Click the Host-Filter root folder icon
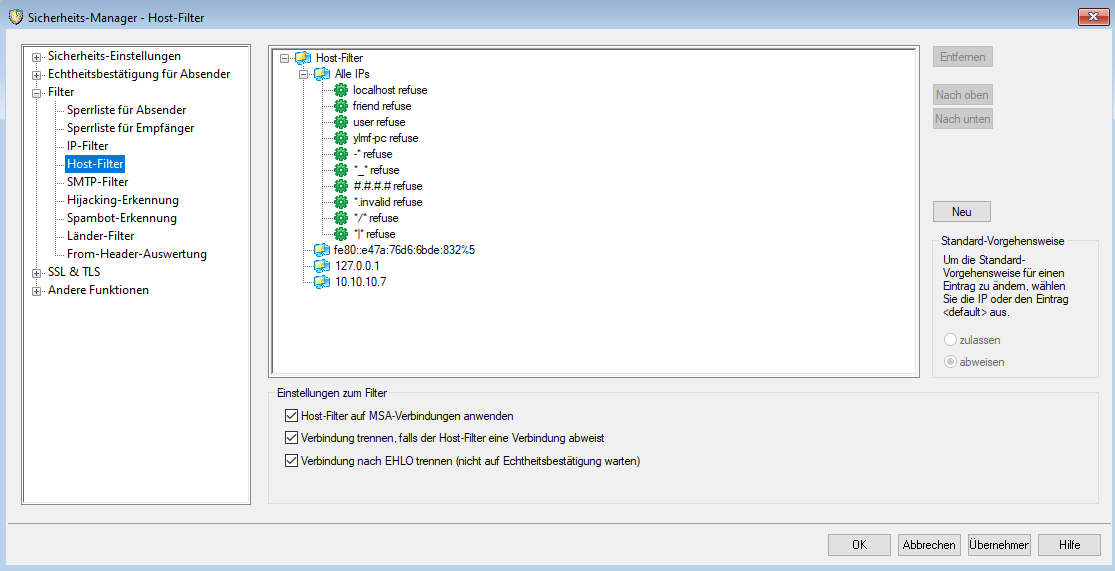This screenshot has height=571, width=1115. [303, 58]
